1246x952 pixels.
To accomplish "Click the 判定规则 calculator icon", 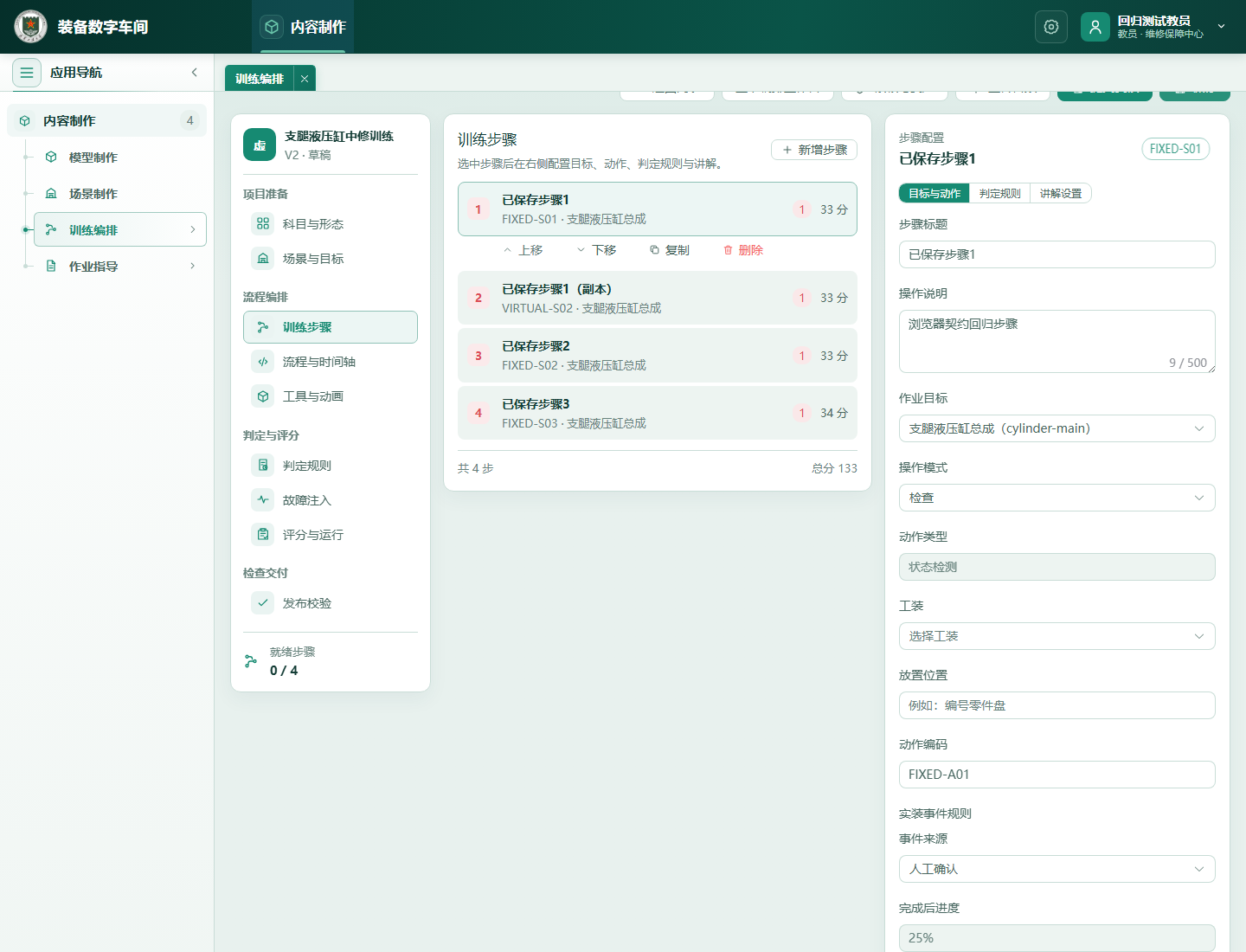I will 263,466.
